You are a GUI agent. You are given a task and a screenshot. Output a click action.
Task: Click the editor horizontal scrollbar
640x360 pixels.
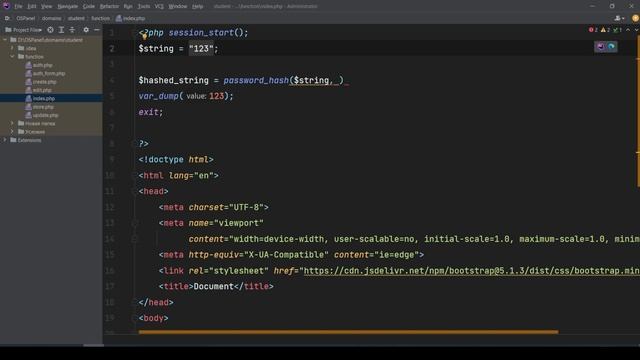click(x=348, y=332)
